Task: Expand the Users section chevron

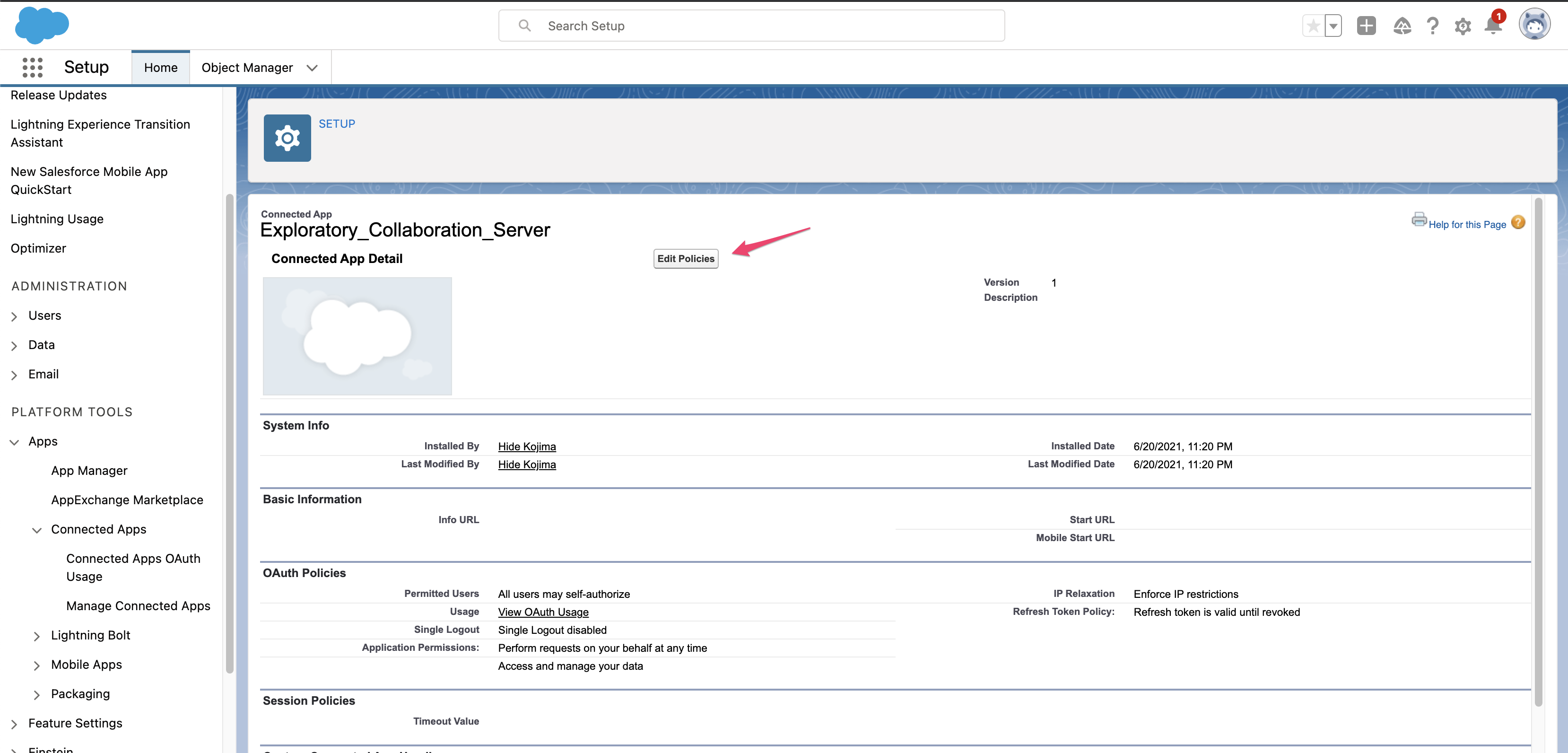Action: click(14, 316)
